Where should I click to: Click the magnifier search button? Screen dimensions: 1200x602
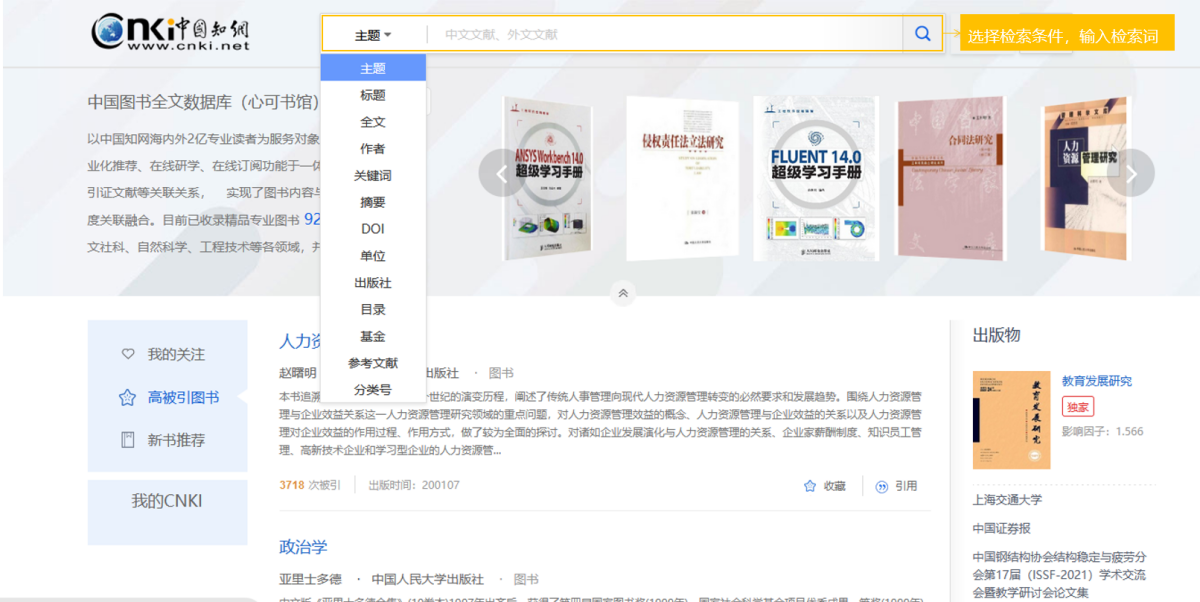point(922,34)
